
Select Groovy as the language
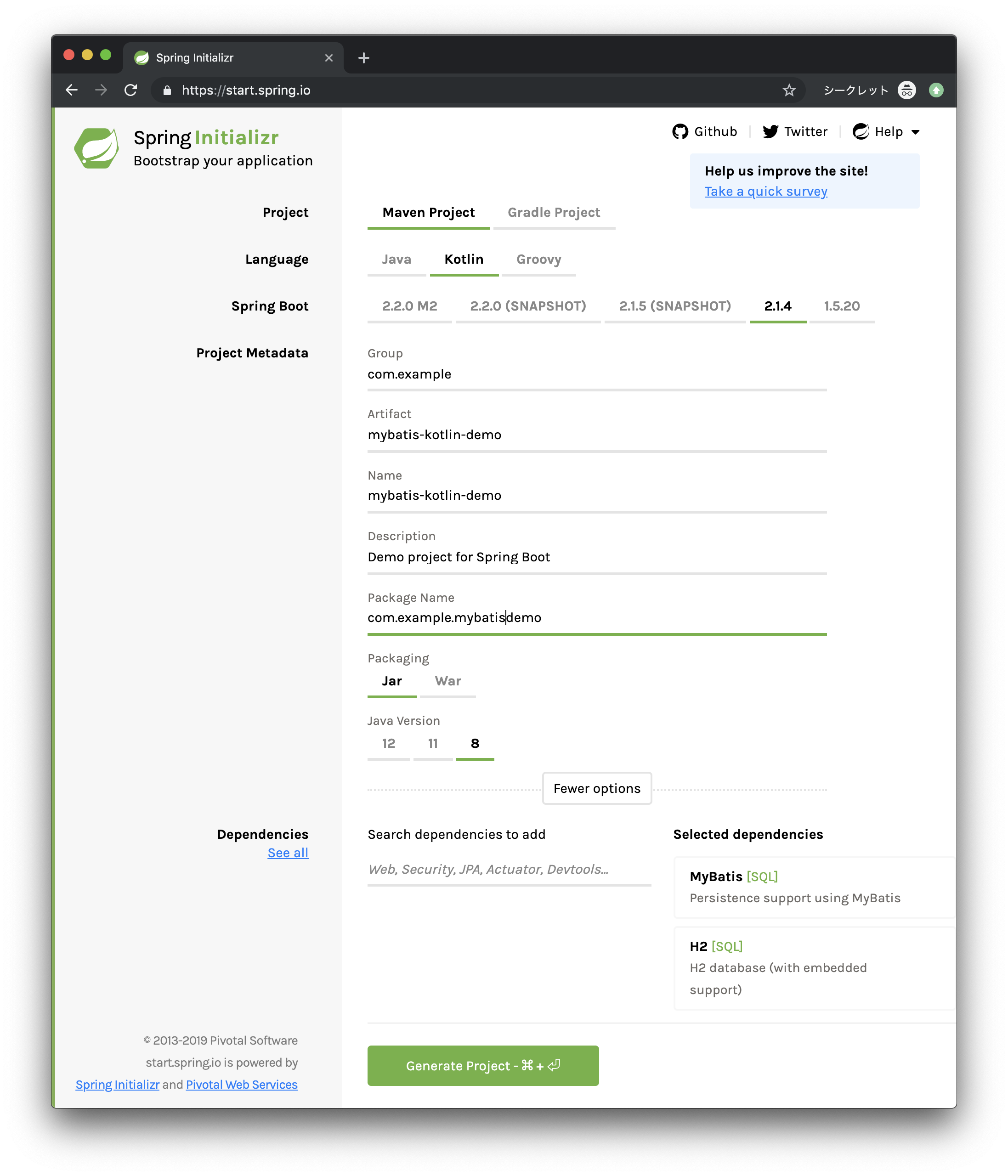(538, 260)
